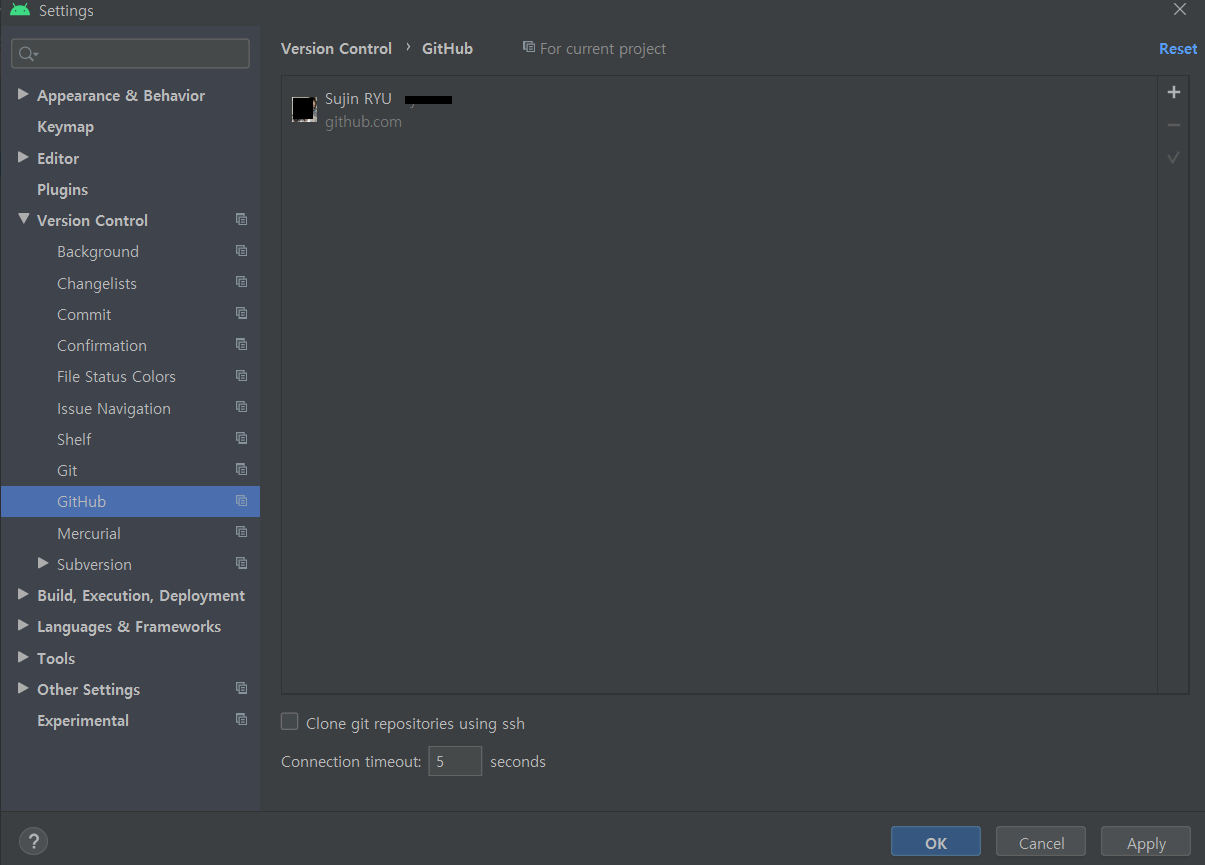Click the Connection timeout input field

(x=455, y=761)
